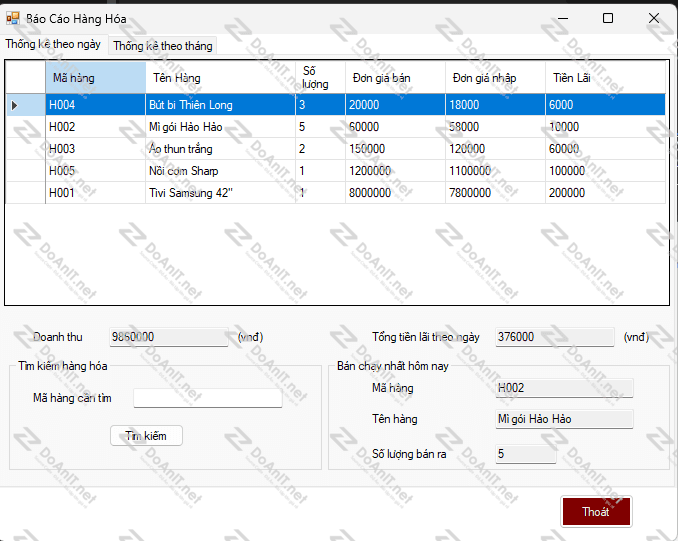Click the 'Tổng tiền lãi theo ngày' value box
Viewport: 678px width, 541px height.
point(554,337)
